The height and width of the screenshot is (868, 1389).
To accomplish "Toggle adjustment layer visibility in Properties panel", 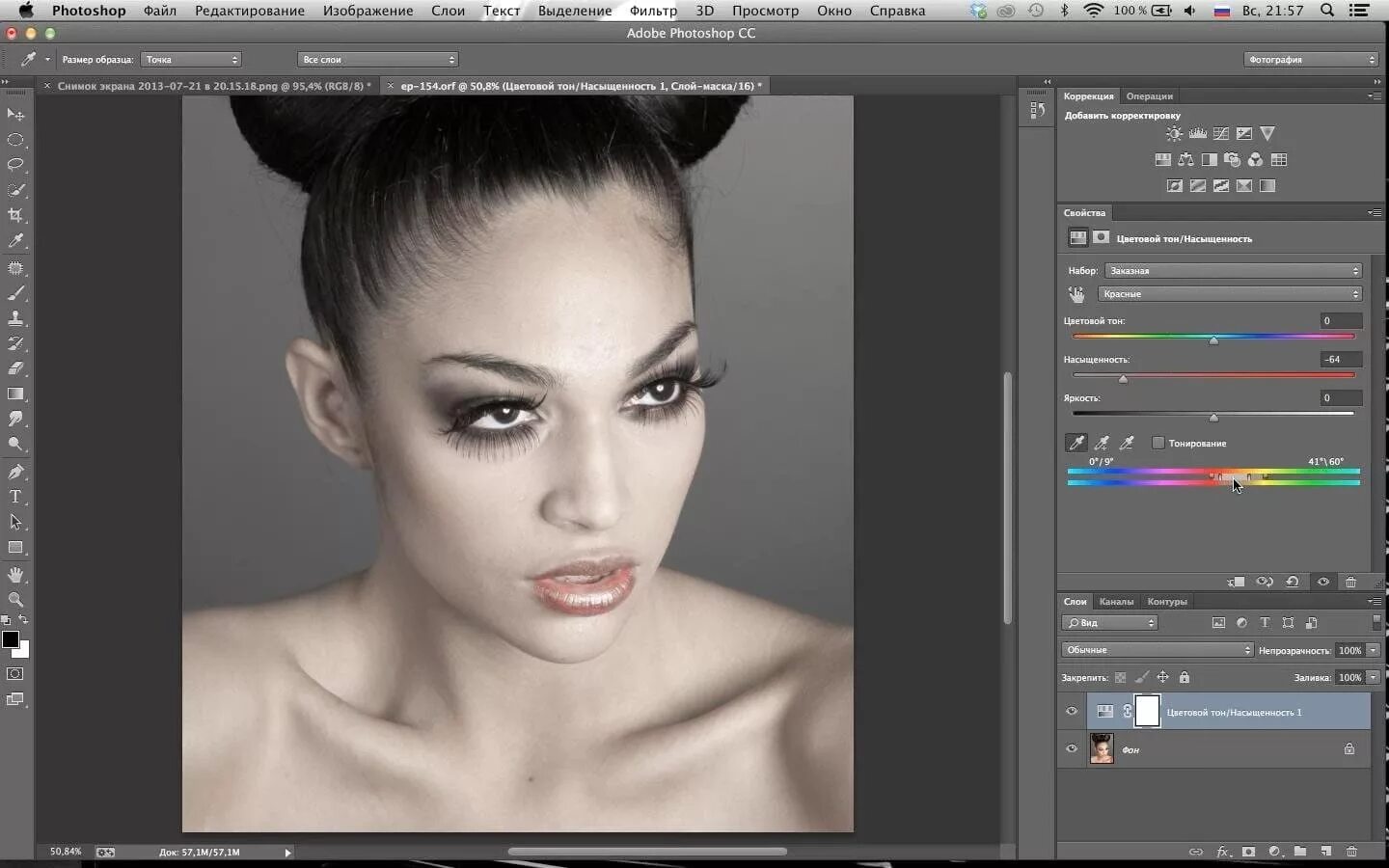I will click(1323, 582).
